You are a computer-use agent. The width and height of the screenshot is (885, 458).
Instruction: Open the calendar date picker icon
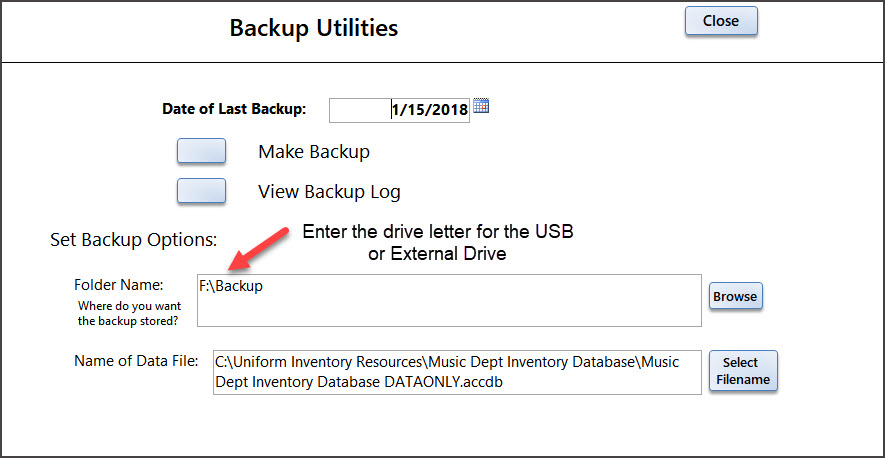(481, 107)
